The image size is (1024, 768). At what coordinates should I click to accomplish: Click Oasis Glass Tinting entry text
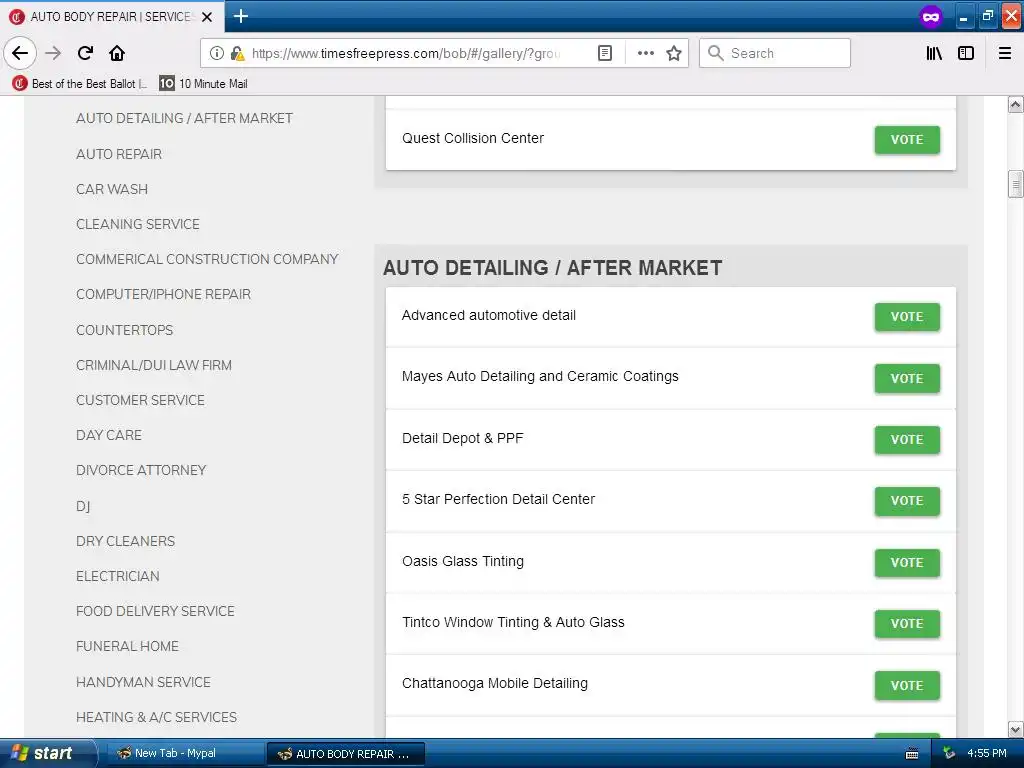click(x=462, y=561)
